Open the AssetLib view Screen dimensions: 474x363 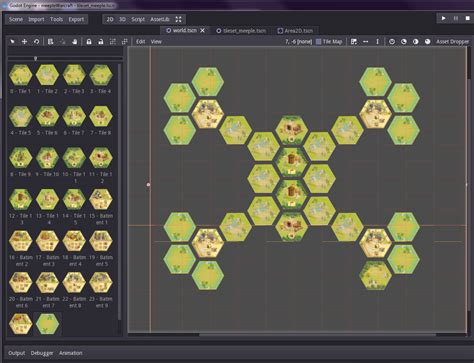160,19
